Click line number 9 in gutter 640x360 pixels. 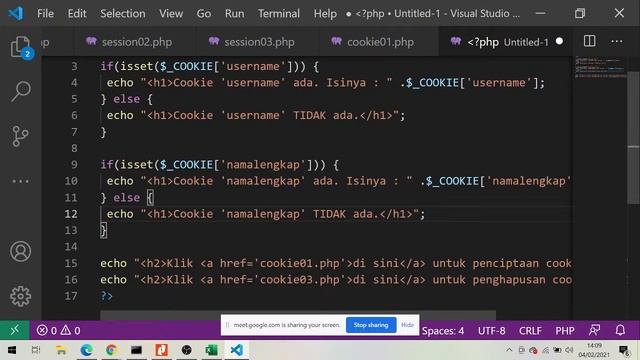[74, 164]
